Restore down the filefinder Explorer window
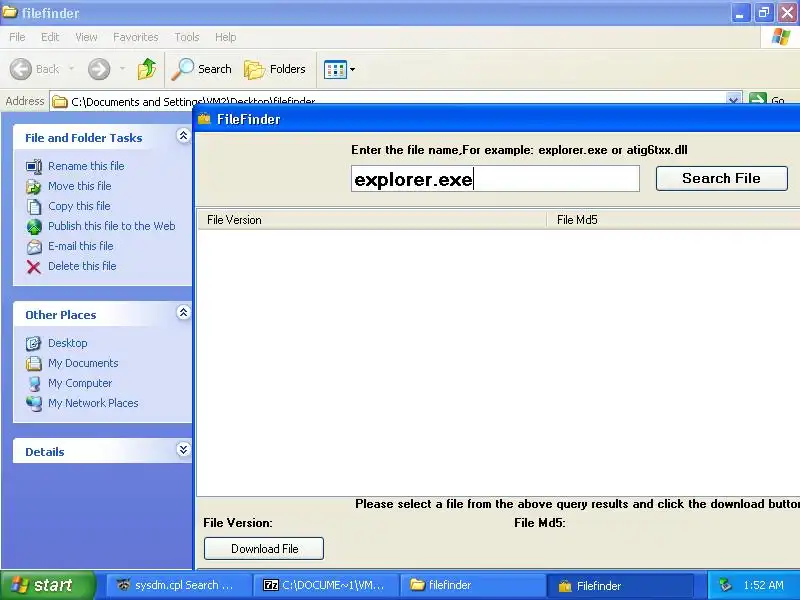 point(764,13)
